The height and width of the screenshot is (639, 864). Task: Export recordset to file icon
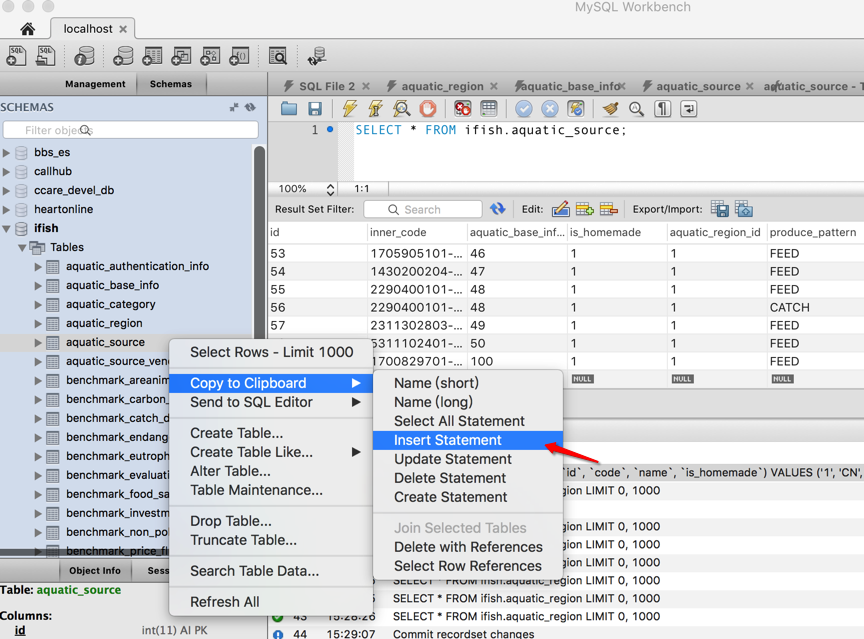pos(720,209)
